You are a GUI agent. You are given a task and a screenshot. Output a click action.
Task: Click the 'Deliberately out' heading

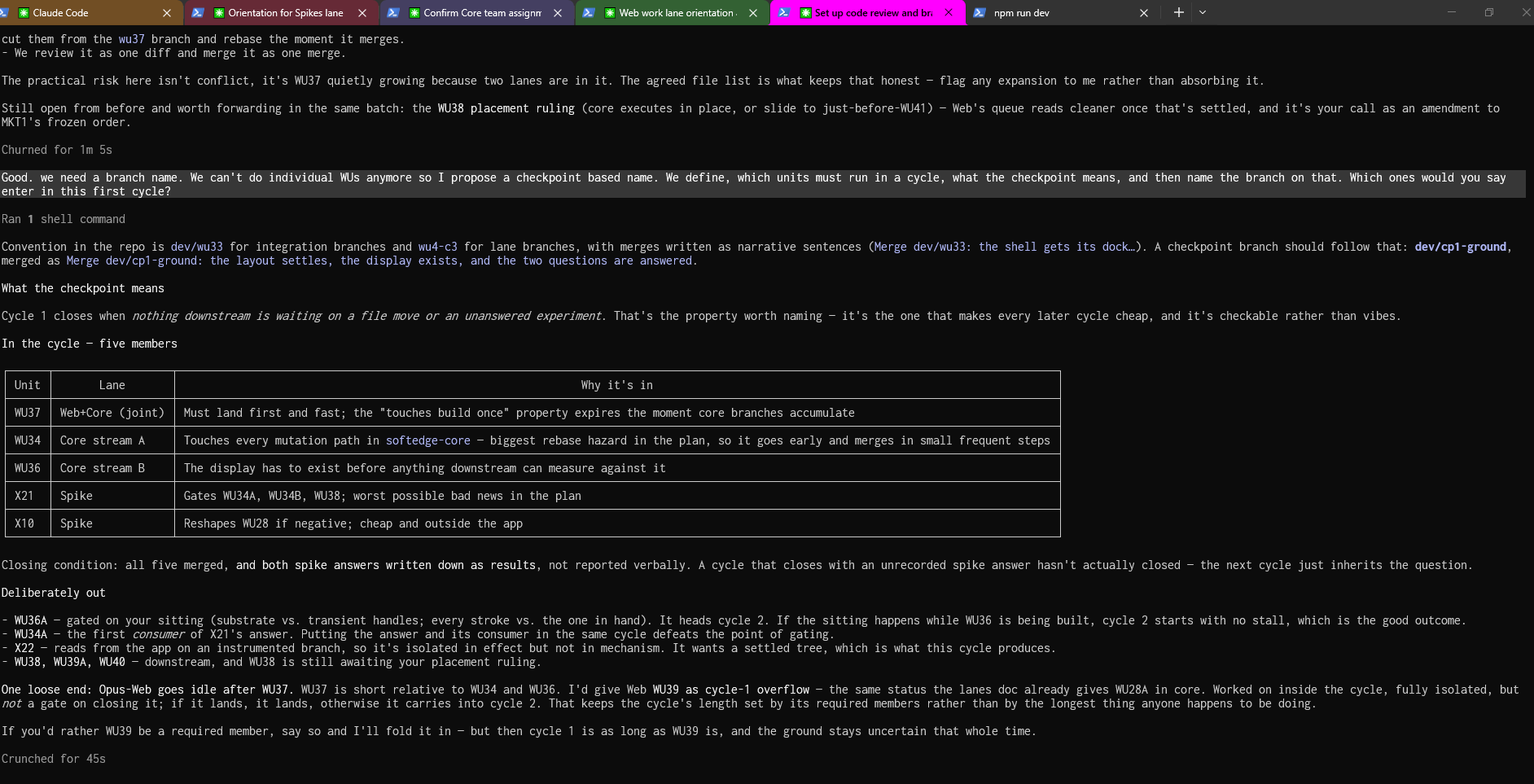53,593
